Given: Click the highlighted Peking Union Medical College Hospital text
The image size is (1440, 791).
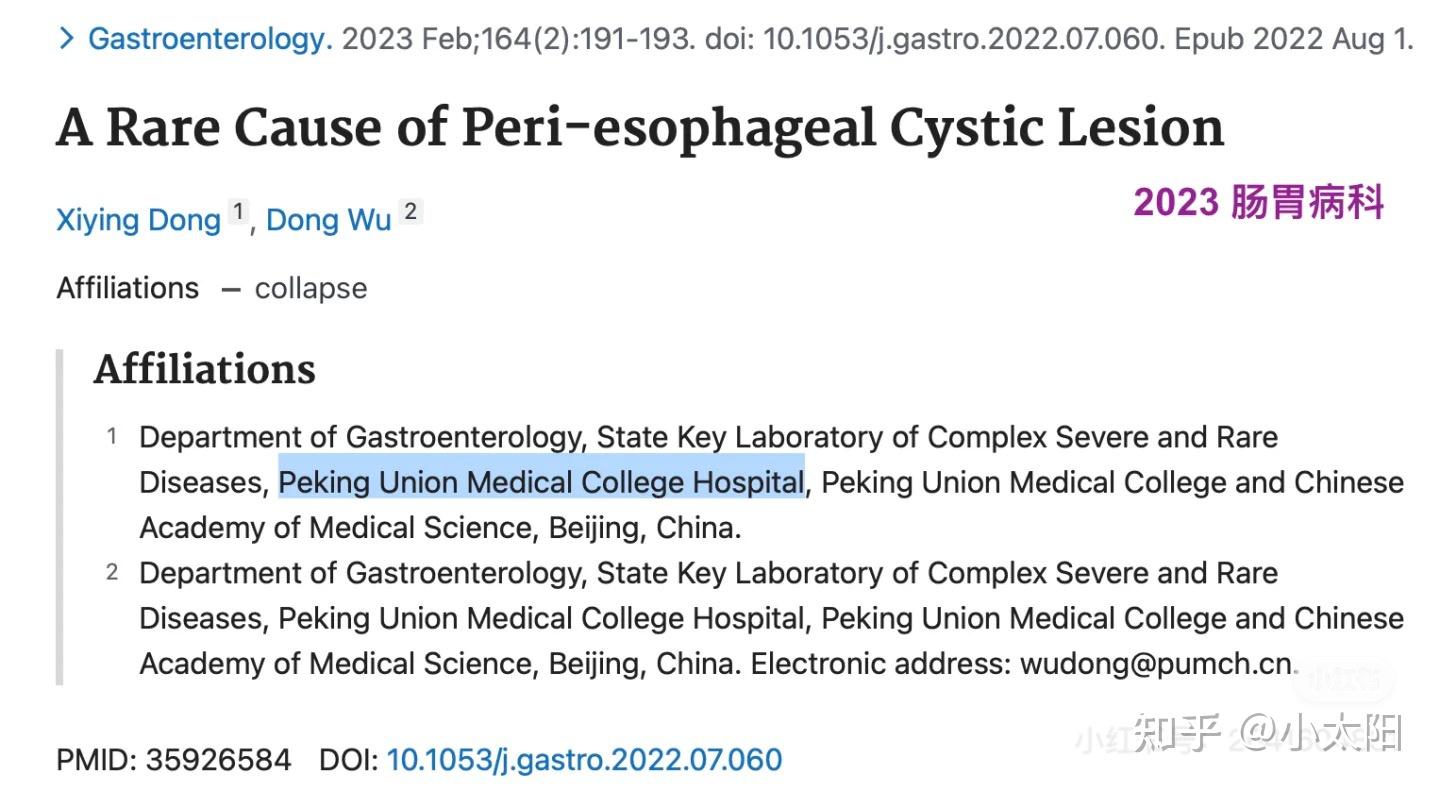Looking at the screenshot, I should 541,483.
